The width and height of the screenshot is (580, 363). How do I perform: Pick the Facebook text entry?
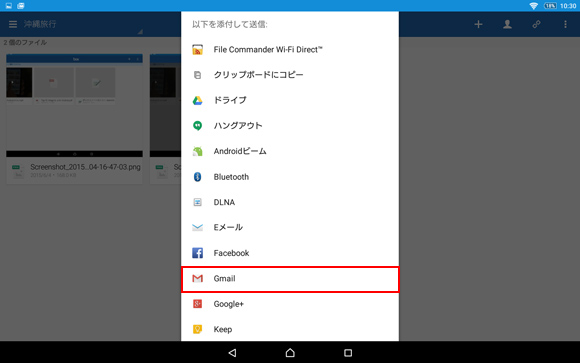click(231, 253)
